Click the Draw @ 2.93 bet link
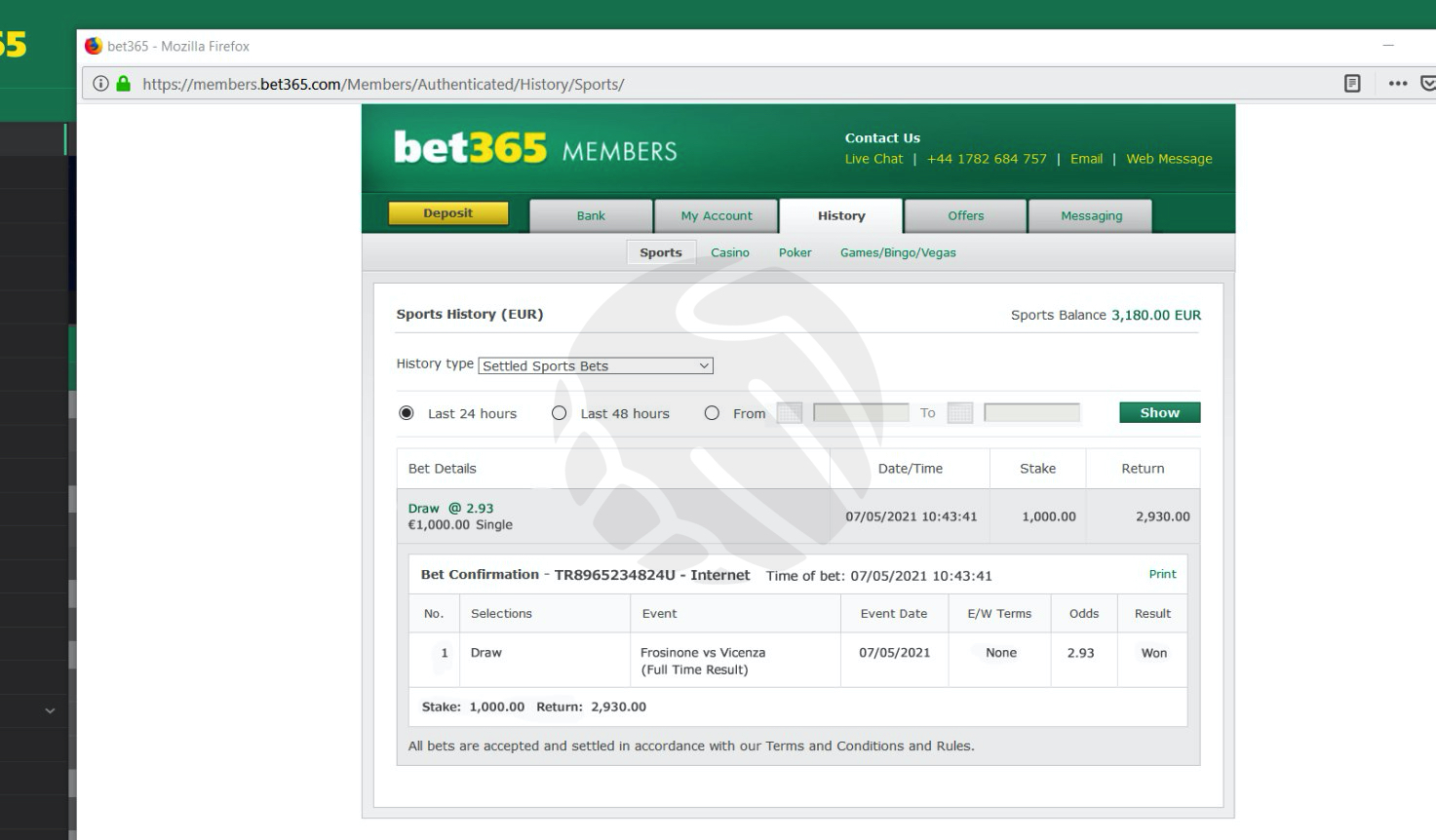 coord(450,509)
